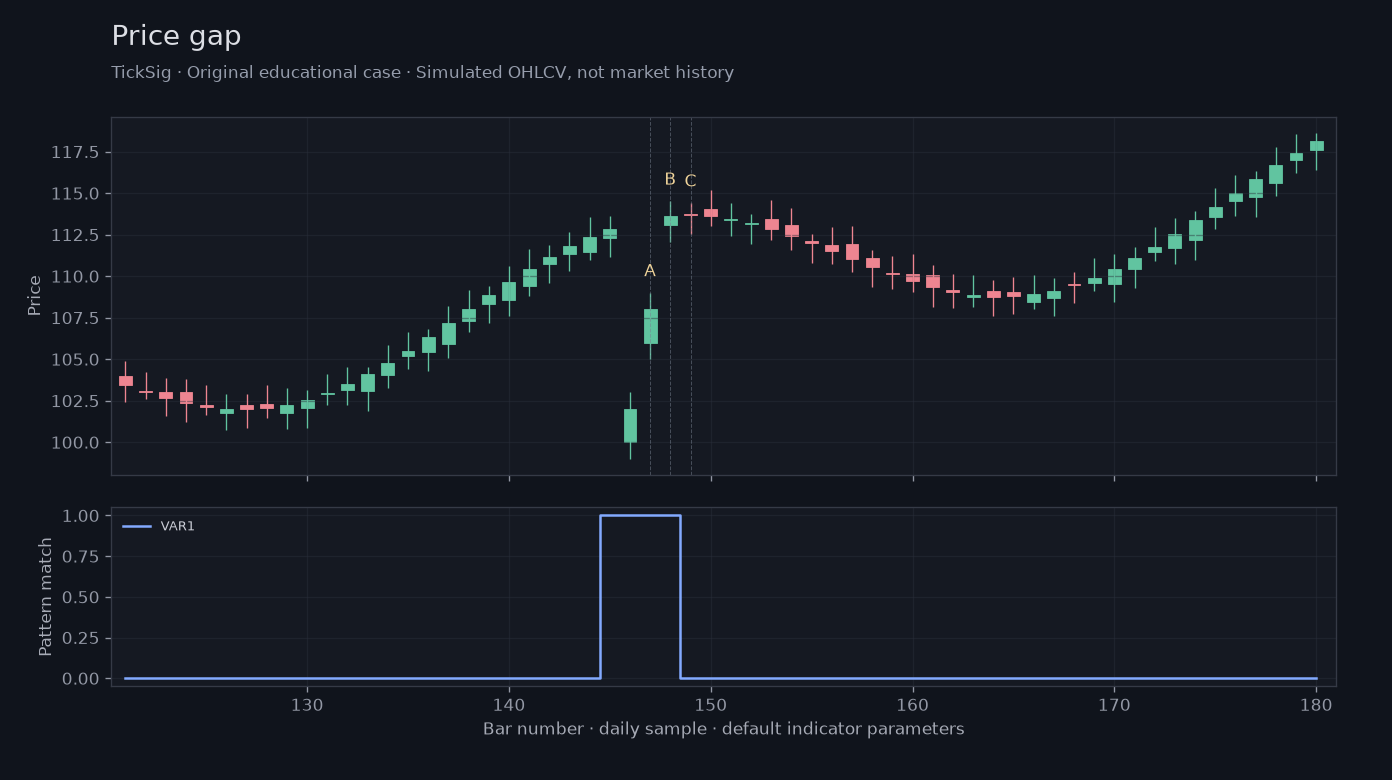Screen dimensions: 1392x780
Task: Click bar number tick 150
Action: coord(711,704)
